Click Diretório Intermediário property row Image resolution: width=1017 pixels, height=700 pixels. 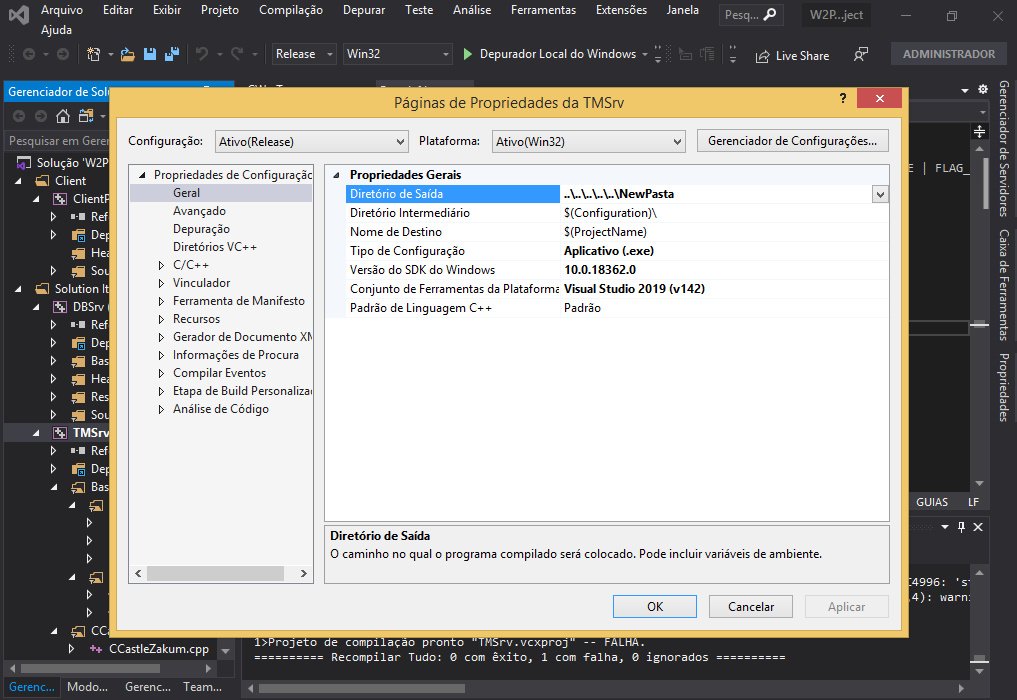coord(616,213)
